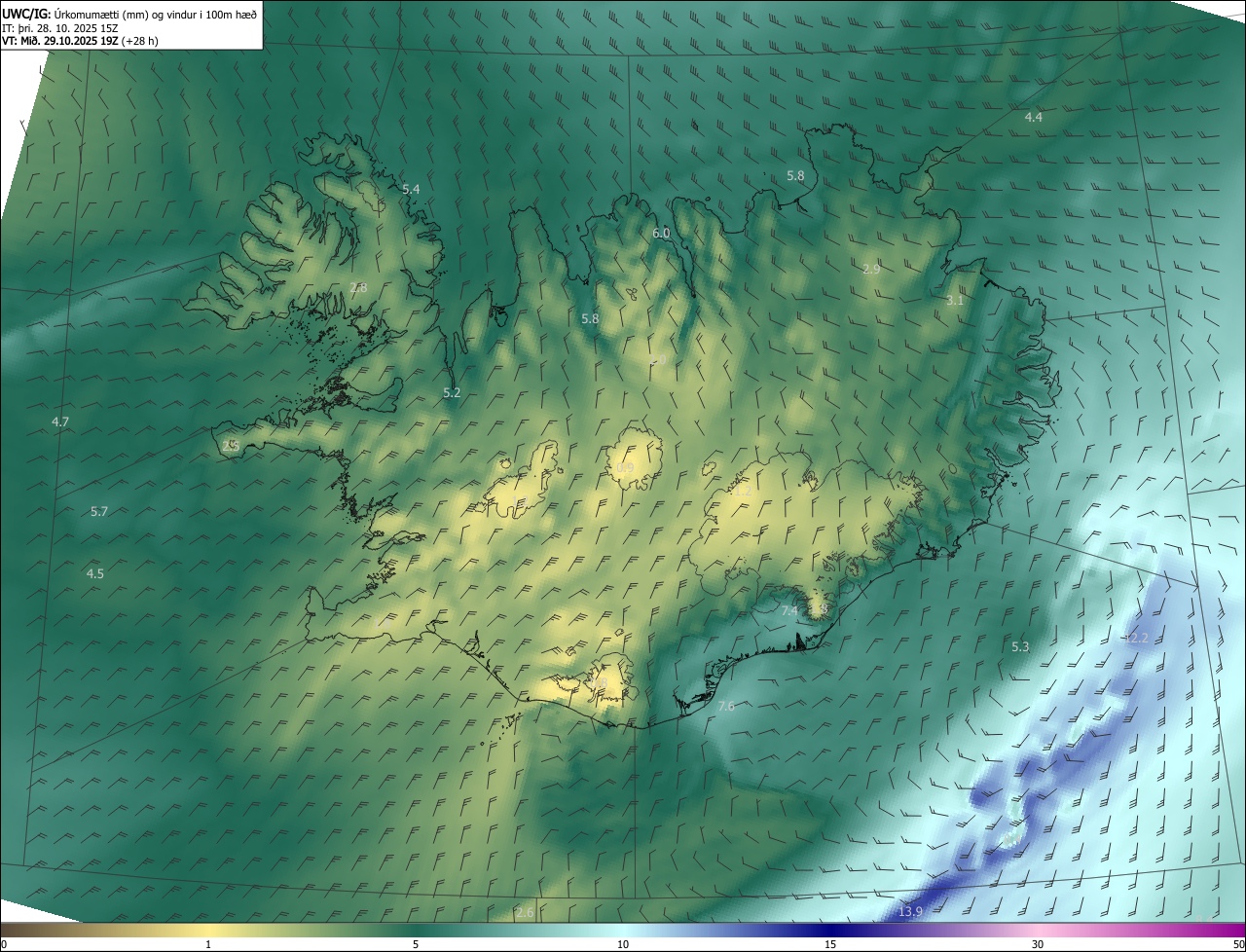The image size is (1246, 952).
Task: Click the 10 tick on the color legend
Action: point(623,944)
